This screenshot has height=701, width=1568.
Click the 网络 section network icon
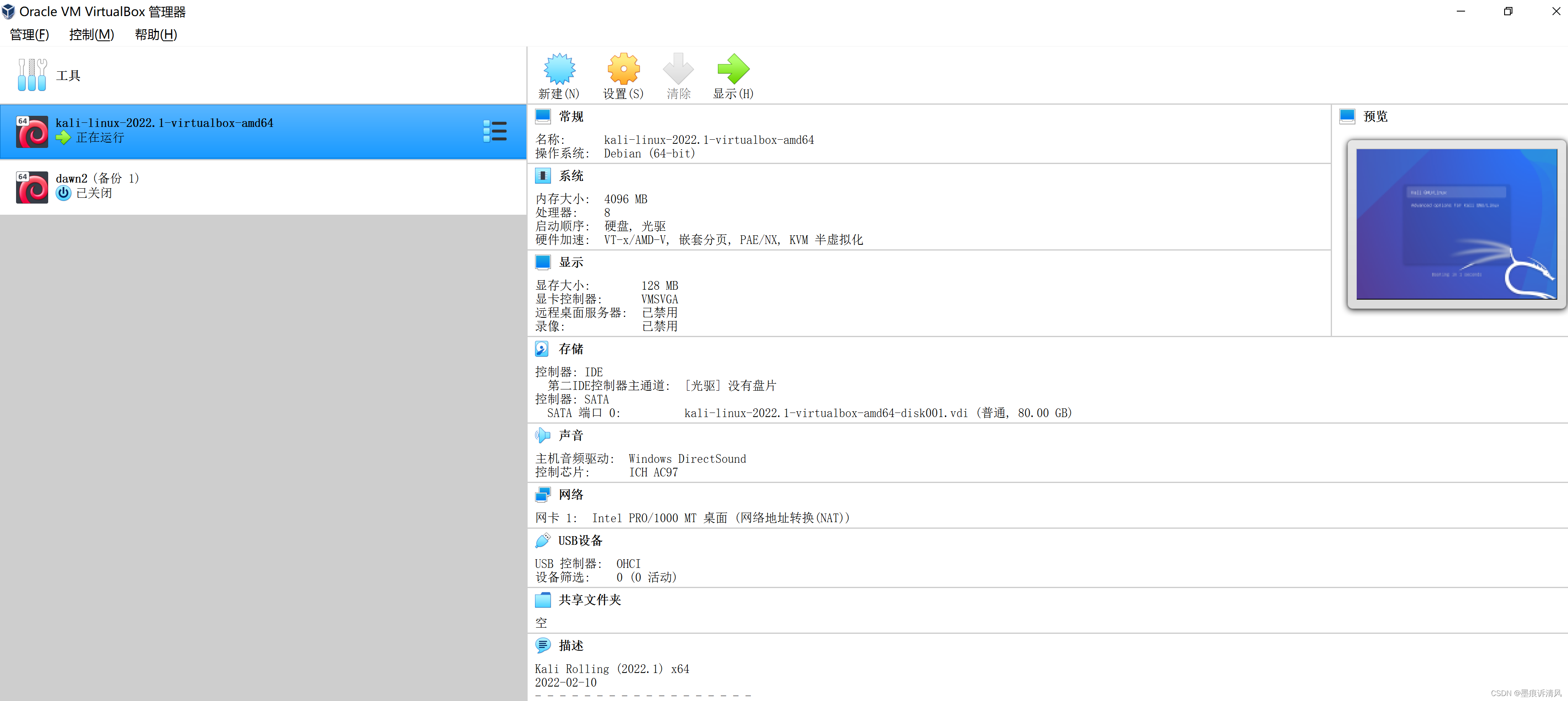543,494
